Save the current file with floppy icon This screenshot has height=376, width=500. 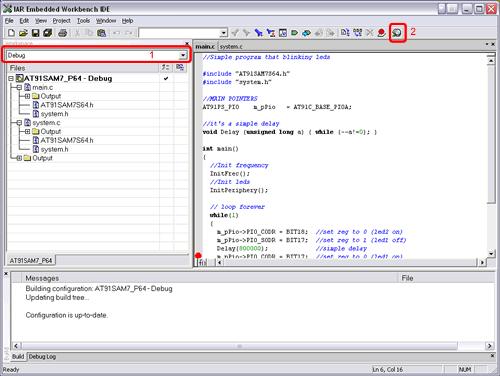[35, 33]
